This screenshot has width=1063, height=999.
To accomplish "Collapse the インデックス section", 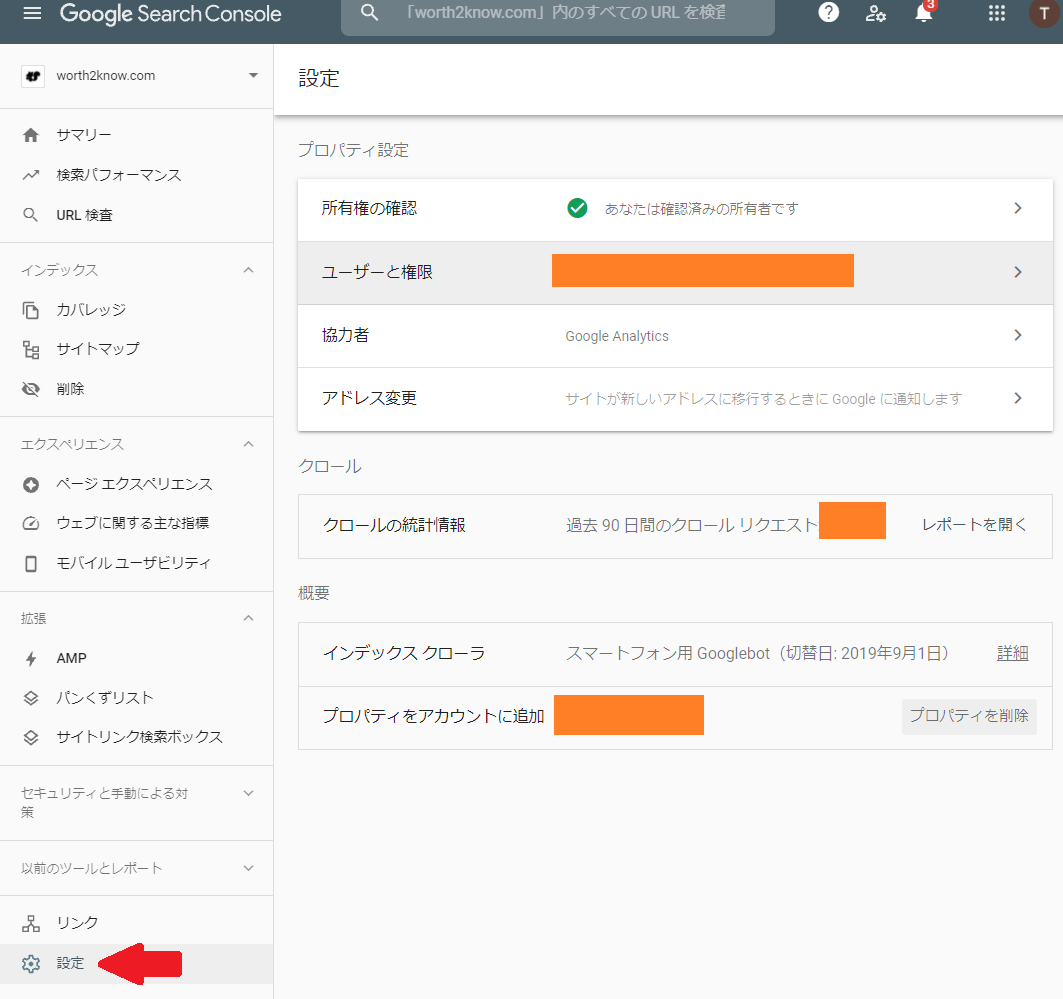I will point(248,269).
